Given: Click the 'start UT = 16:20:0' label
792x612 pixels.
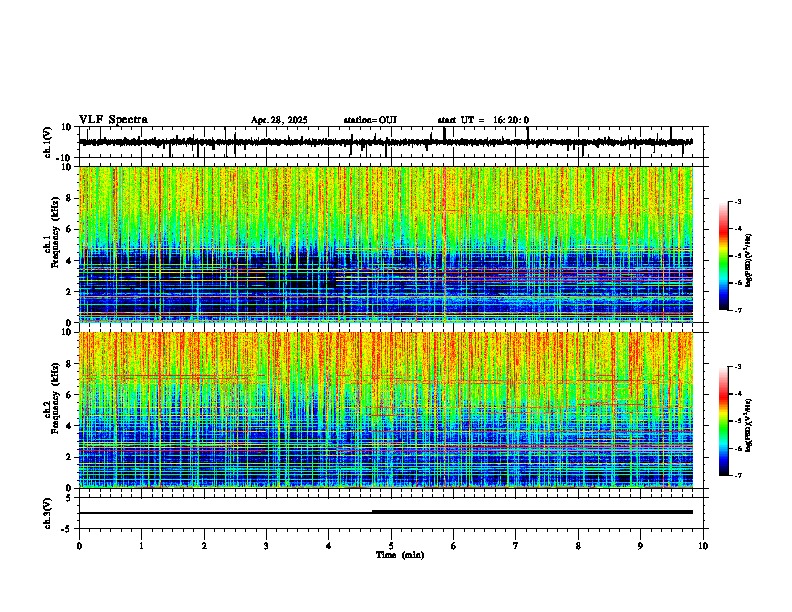Looking at the screenshot, I should [483, 120].
